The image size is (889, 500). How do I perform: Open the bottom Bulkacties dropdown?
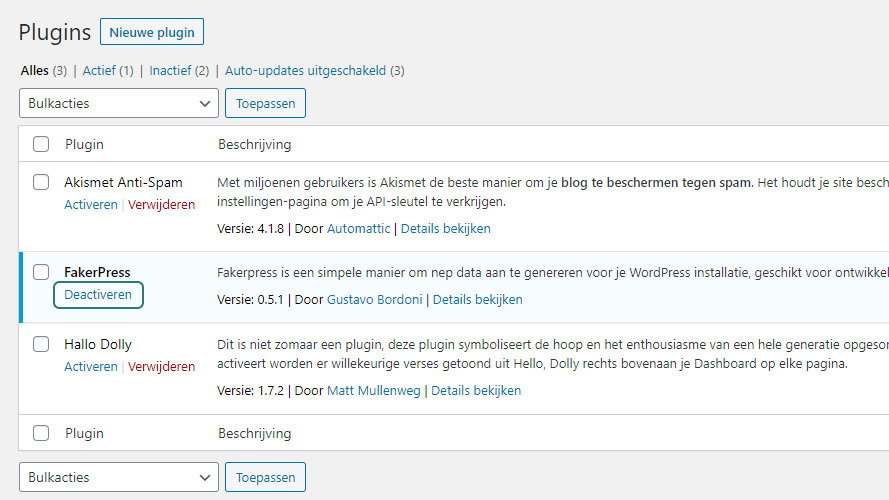click(x=119, y=477)
